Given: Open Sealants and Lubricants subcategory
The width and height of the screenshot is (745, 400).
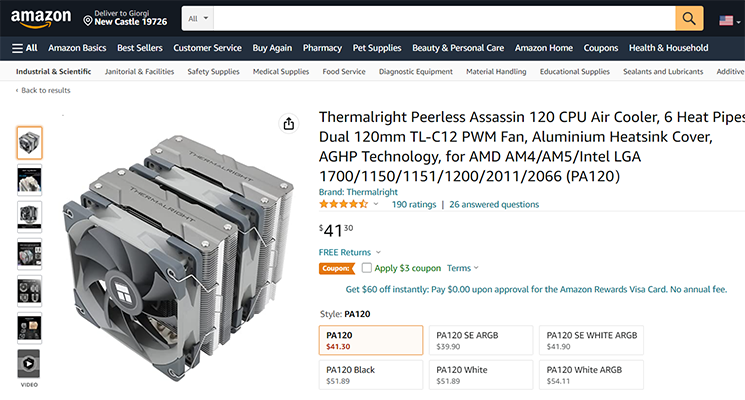Looking at the screenshot, I should pos(663,72).
